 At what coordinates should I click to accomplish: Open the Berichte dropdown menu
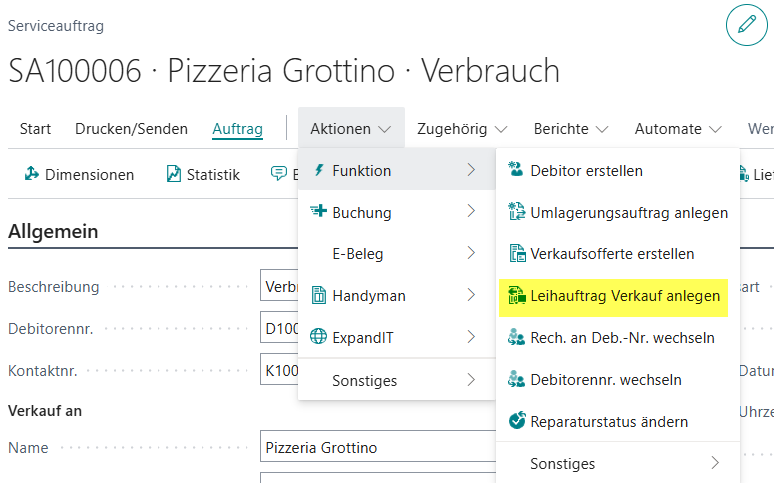[571, 129]
